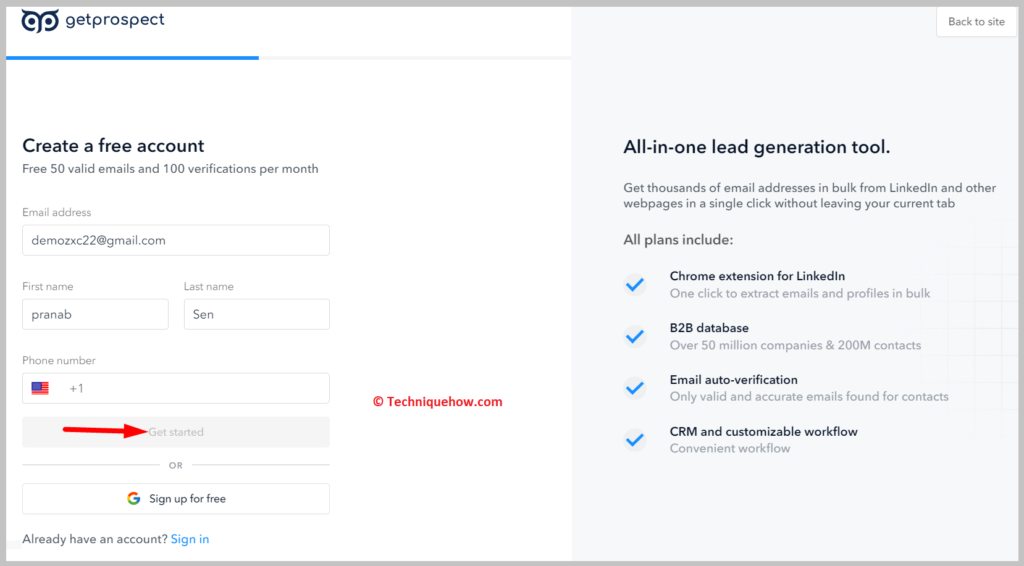Click the Create a free account heading

(x=113, y=146)
